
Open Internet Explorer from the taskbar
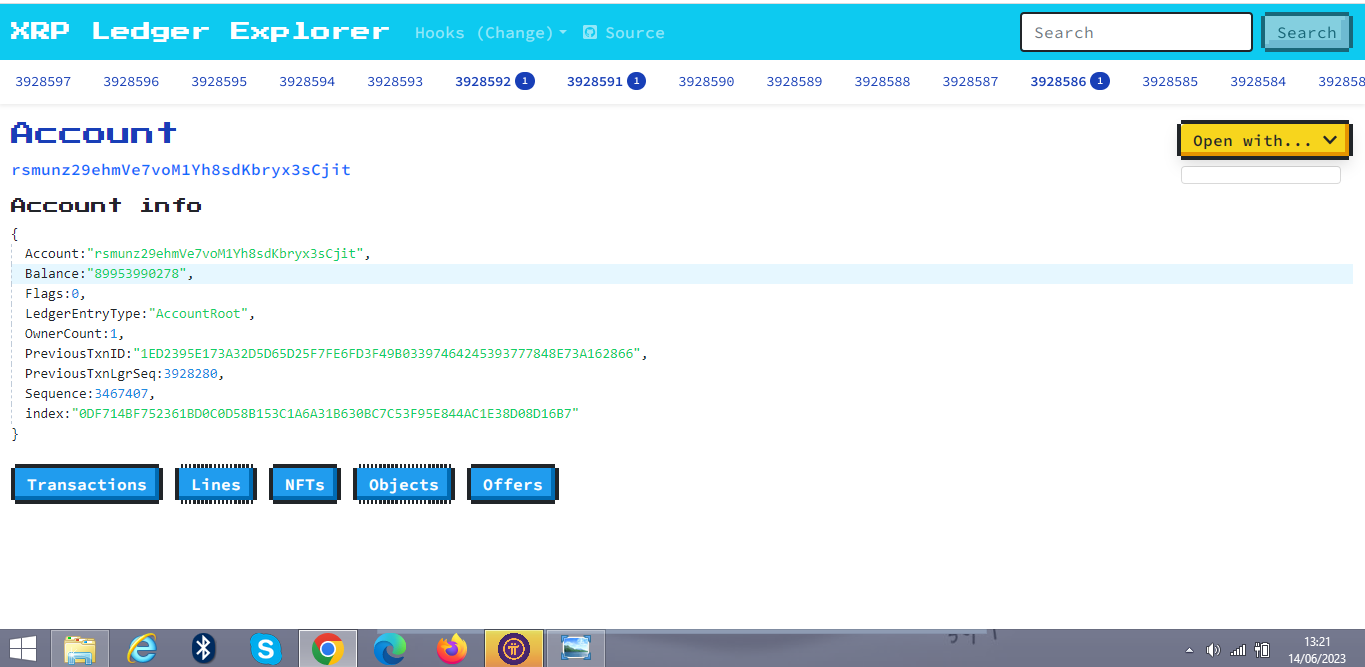point(143,649)
